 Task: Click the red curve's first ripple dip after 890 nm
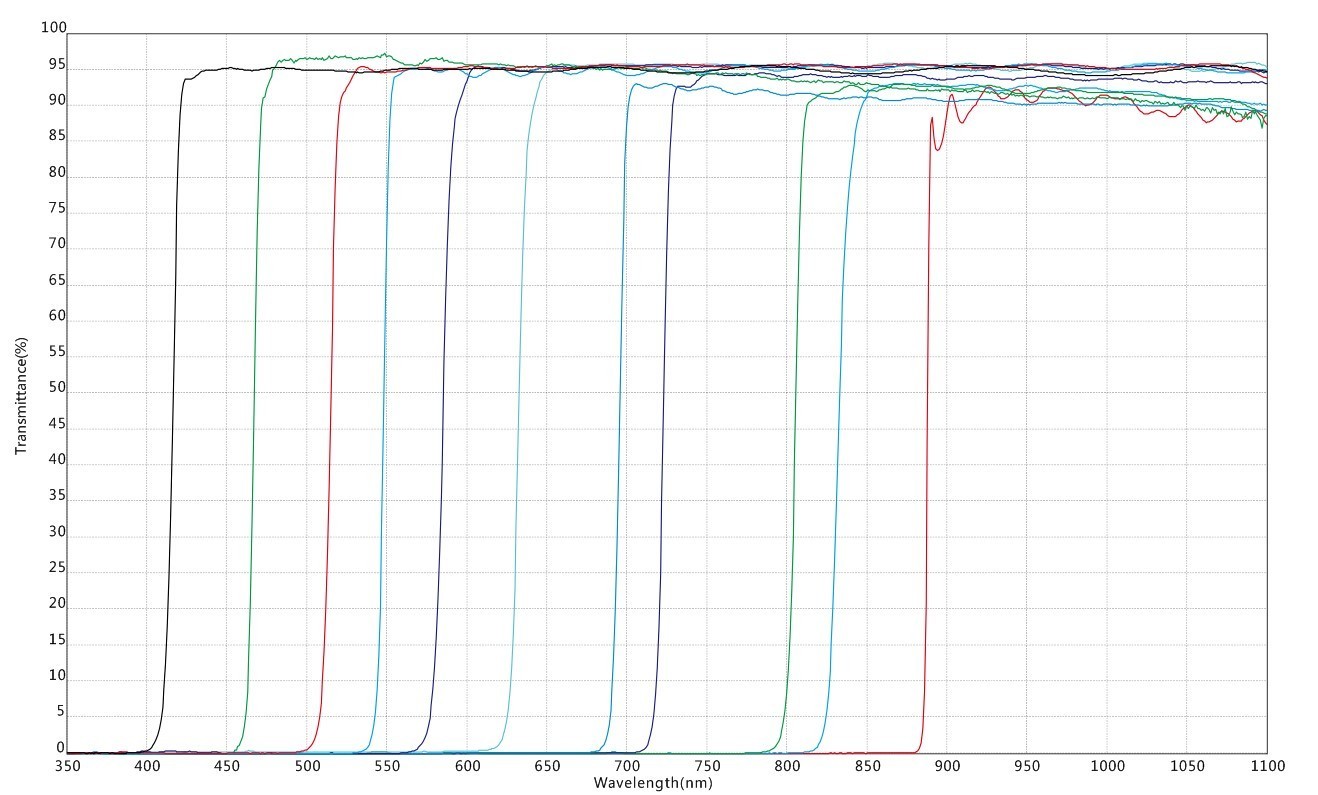937,149
